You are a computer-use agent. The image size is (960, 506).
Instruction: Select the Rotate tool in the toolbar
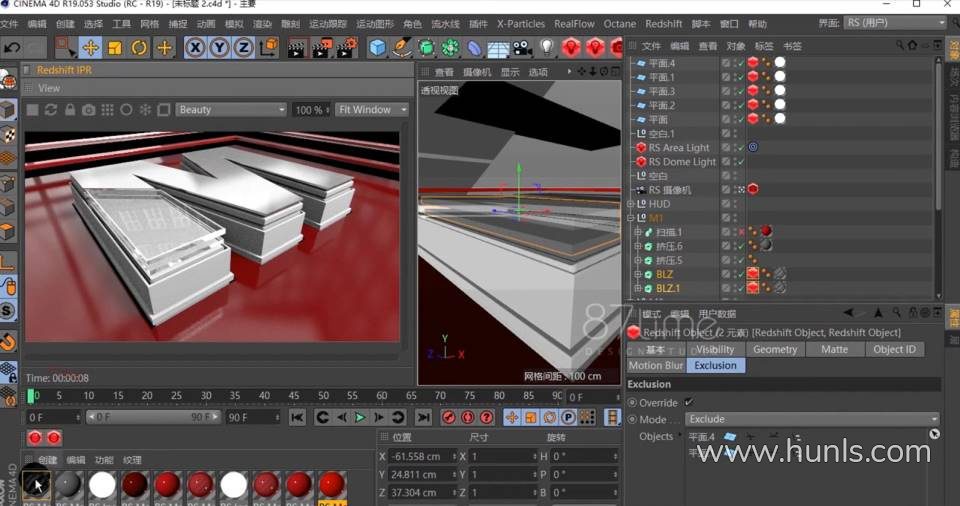tap(139, 48)
